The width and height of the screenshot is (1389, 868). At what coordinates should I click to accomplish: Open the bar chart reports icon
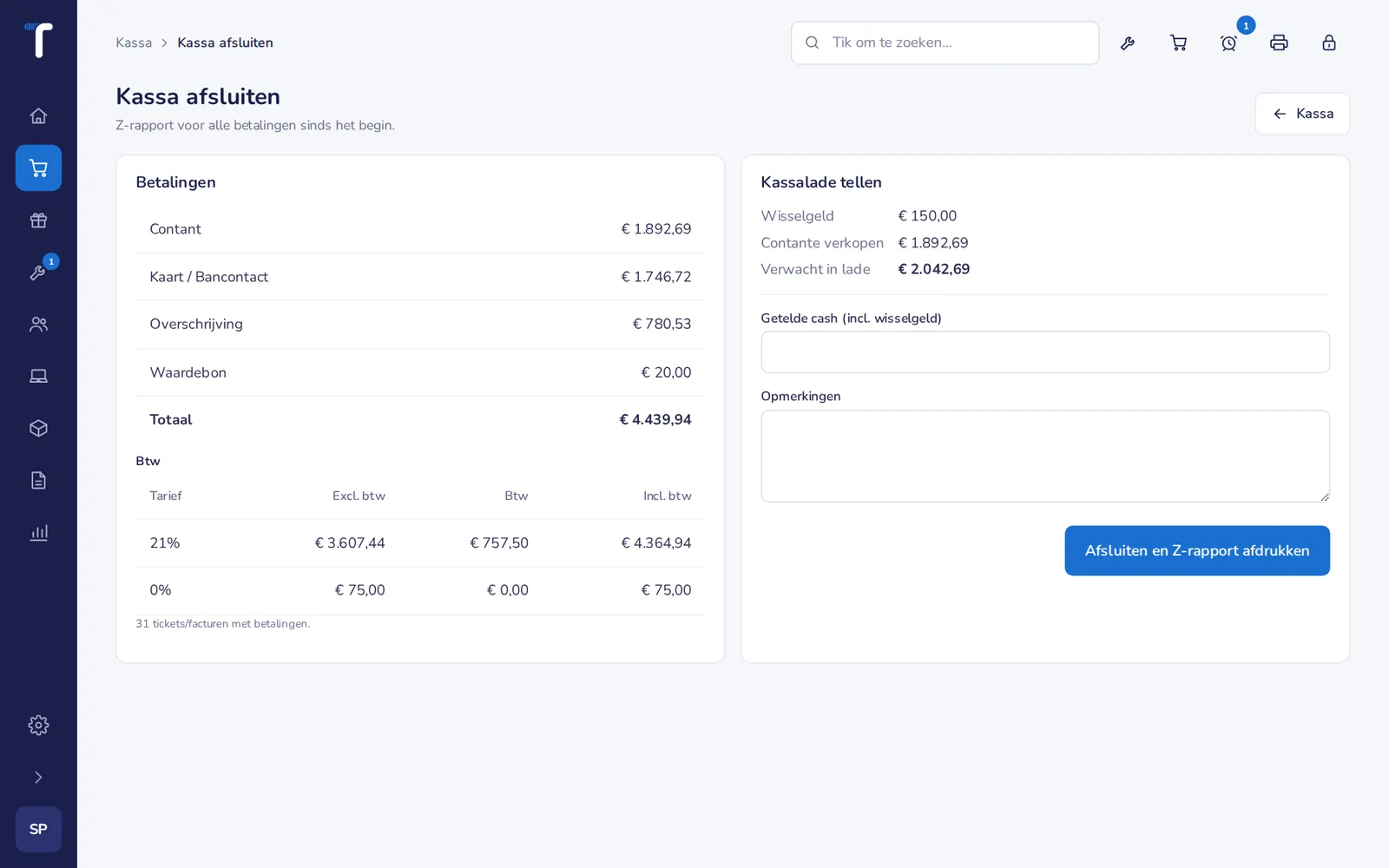coord(38,532)
